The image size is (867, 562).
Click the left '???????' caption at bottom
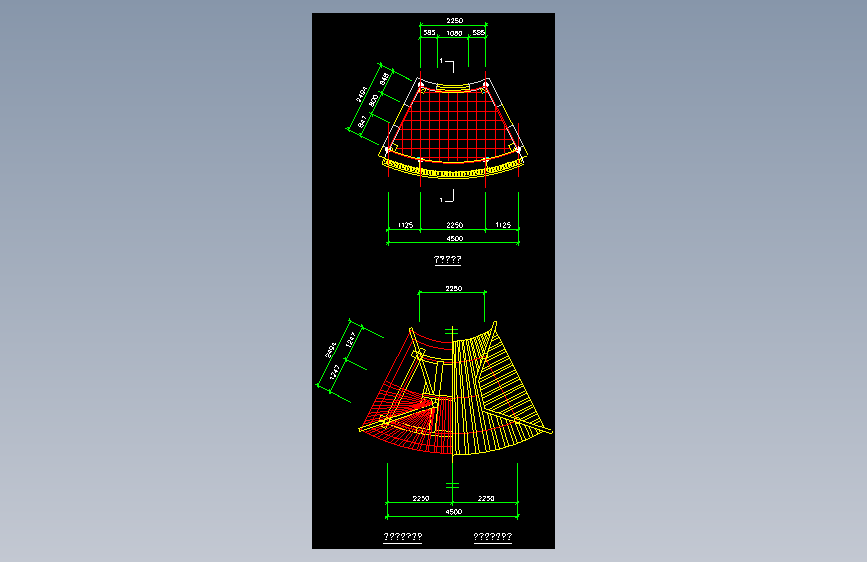(403, 536)
